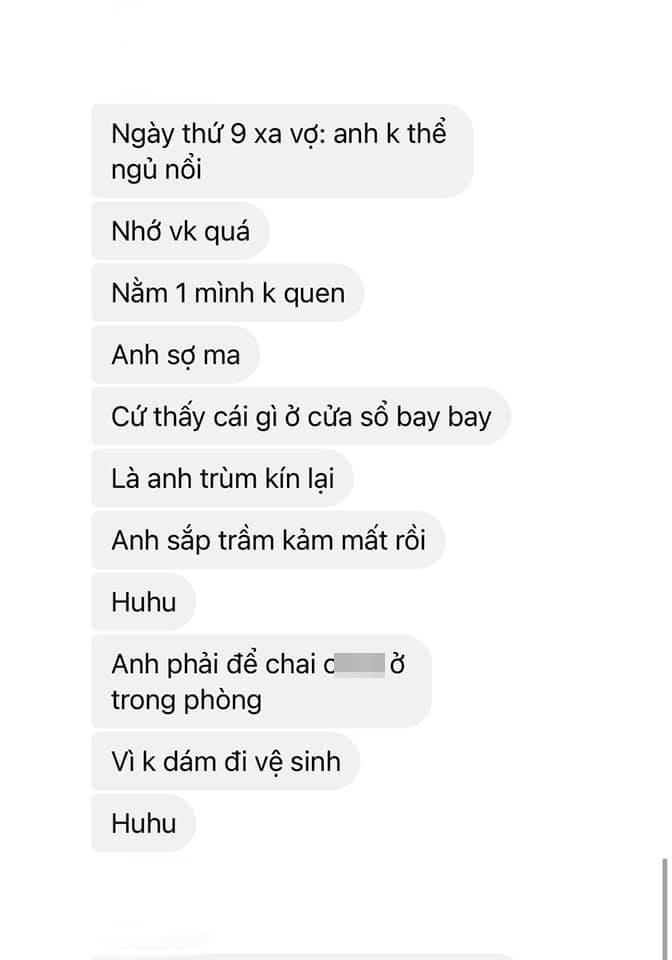Select the 'Anh phải để chai' message bubble
672x960 pixels.
[x=261, y=681]
